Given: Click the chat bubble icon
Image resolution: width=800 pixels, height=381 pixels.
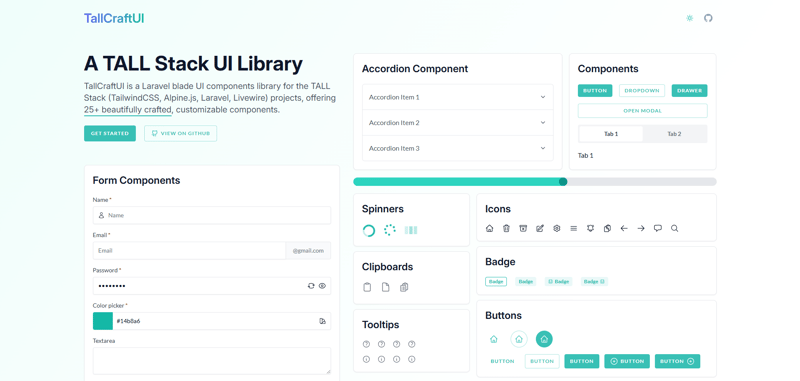Looking at the screenshot, I should tap(658, 228).
